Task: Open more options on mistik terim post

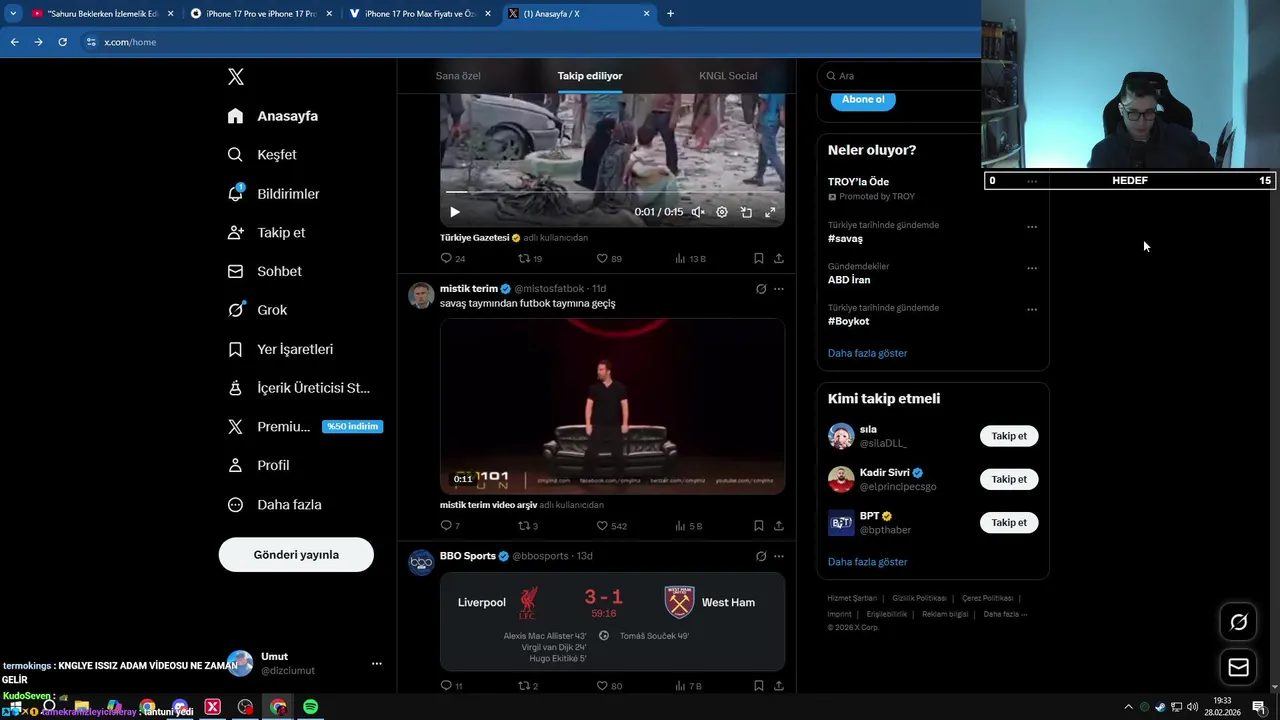Action: (779, 289)
